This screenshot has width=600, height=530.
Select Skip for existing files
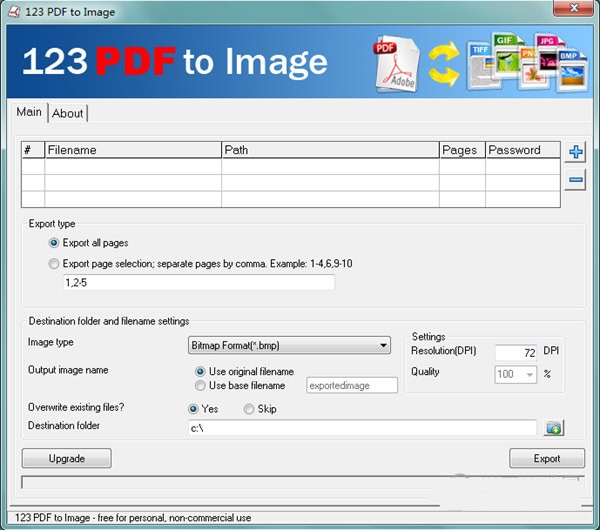pos(249,409)
